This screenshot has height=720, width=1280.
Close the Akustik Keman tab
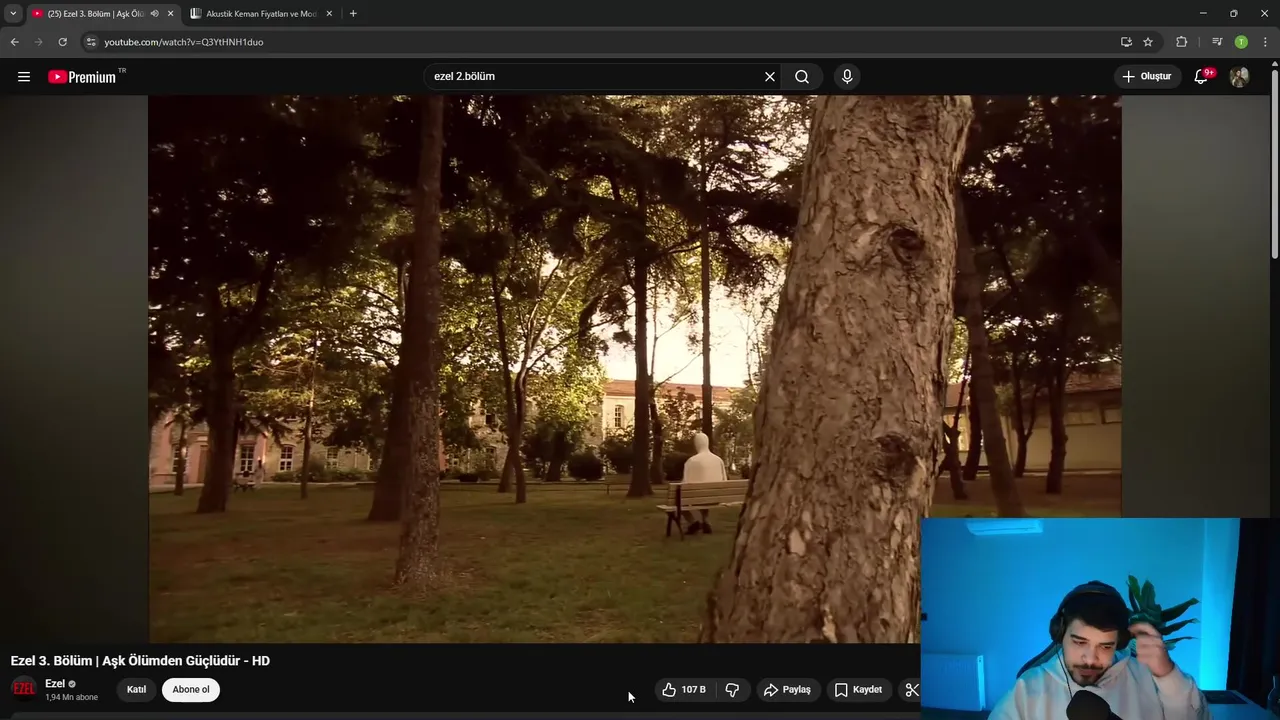329,14
